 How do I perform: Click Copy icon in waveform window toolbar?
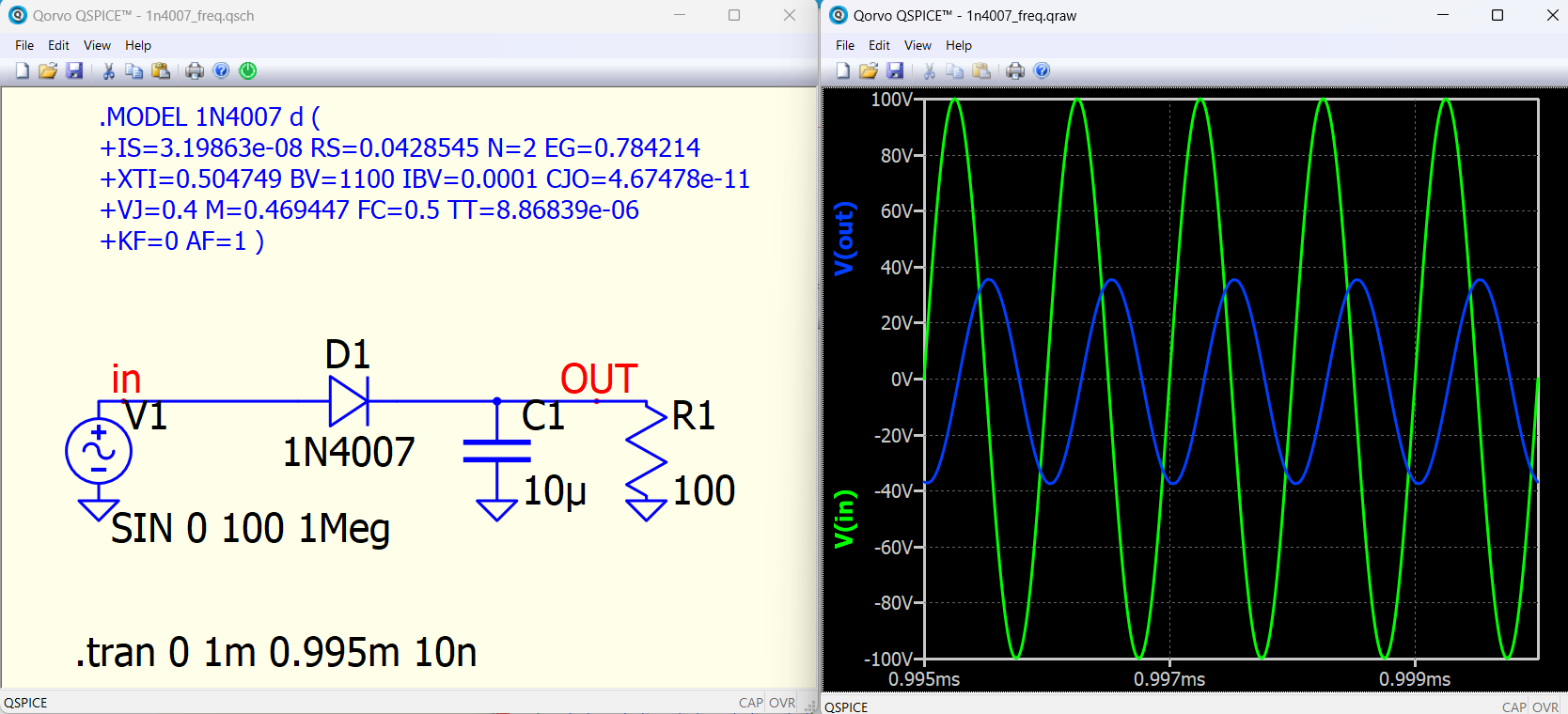click(955, 70)
